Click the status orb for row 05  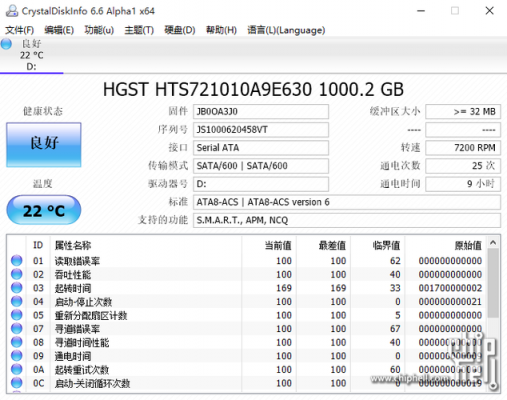click(16, 315)
